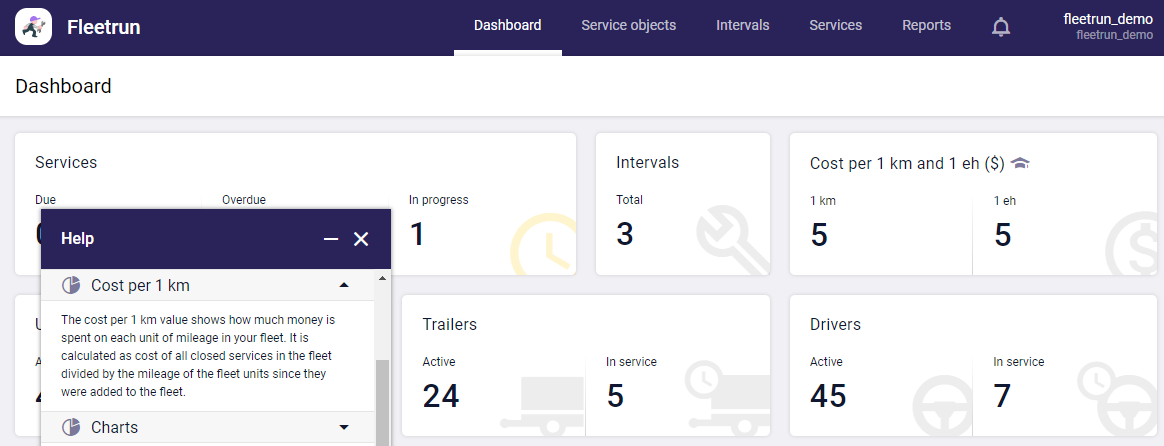This screenshot has height=446, width=1164.
Task: Switch to the Service objects tab
Action: point(628,26)
